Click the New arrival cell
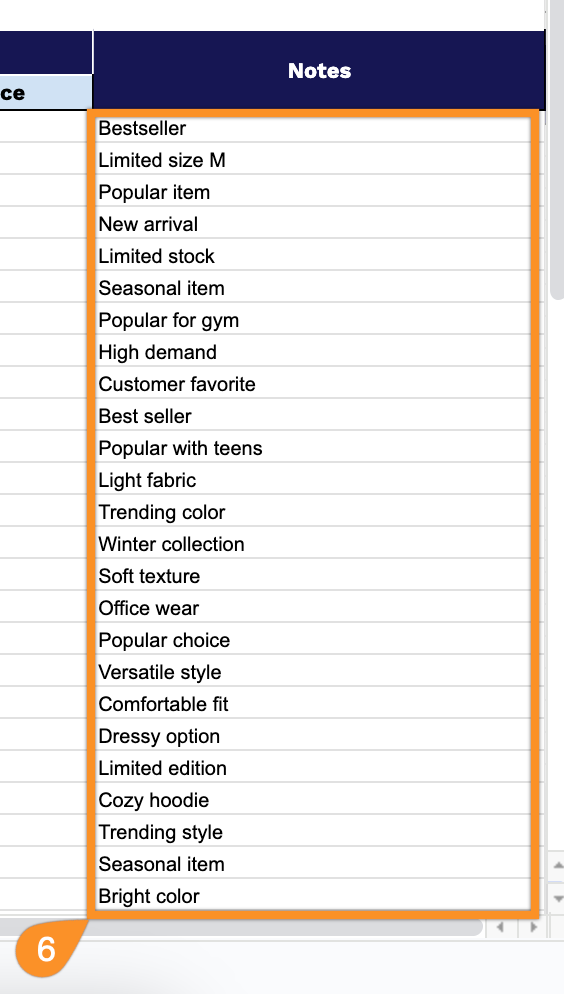 [312, 224]
